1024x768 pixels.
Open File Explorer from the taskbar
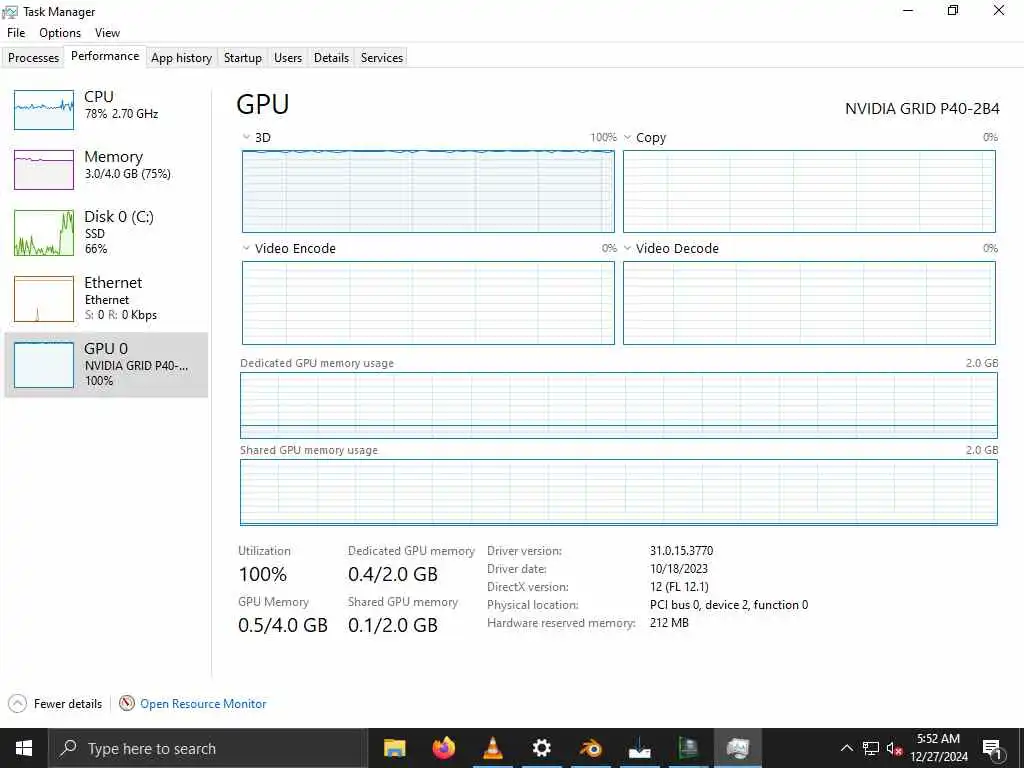394,748
